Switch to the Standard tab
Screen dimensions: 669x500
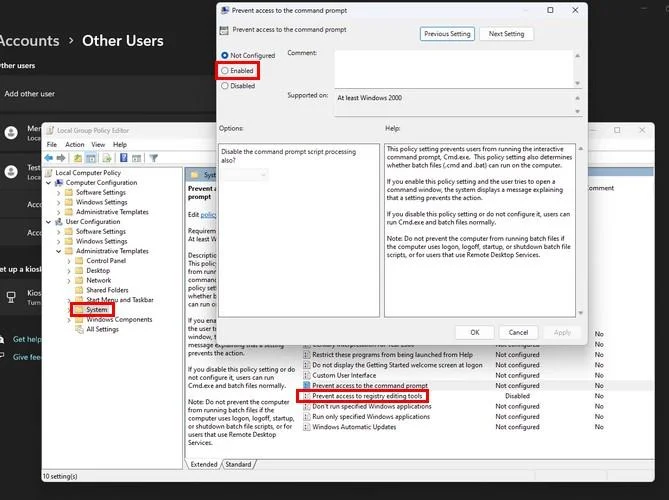239,464
